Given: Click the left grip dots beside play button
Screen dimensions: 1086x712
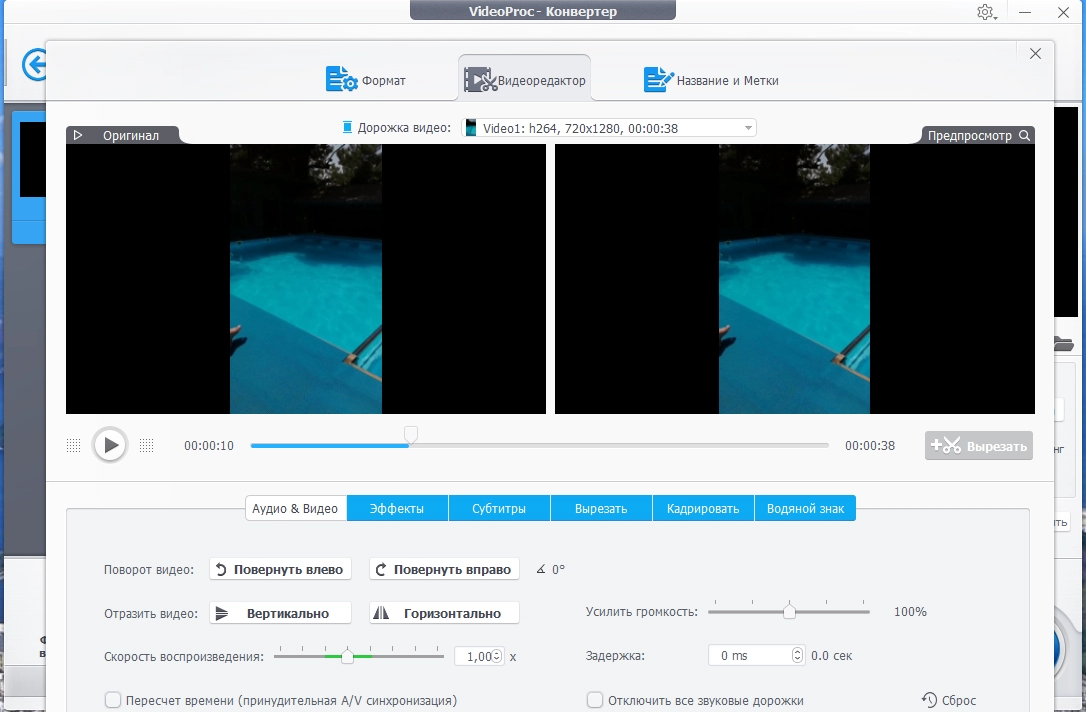Looking at the screenshot, I should (x=73, y=445).
